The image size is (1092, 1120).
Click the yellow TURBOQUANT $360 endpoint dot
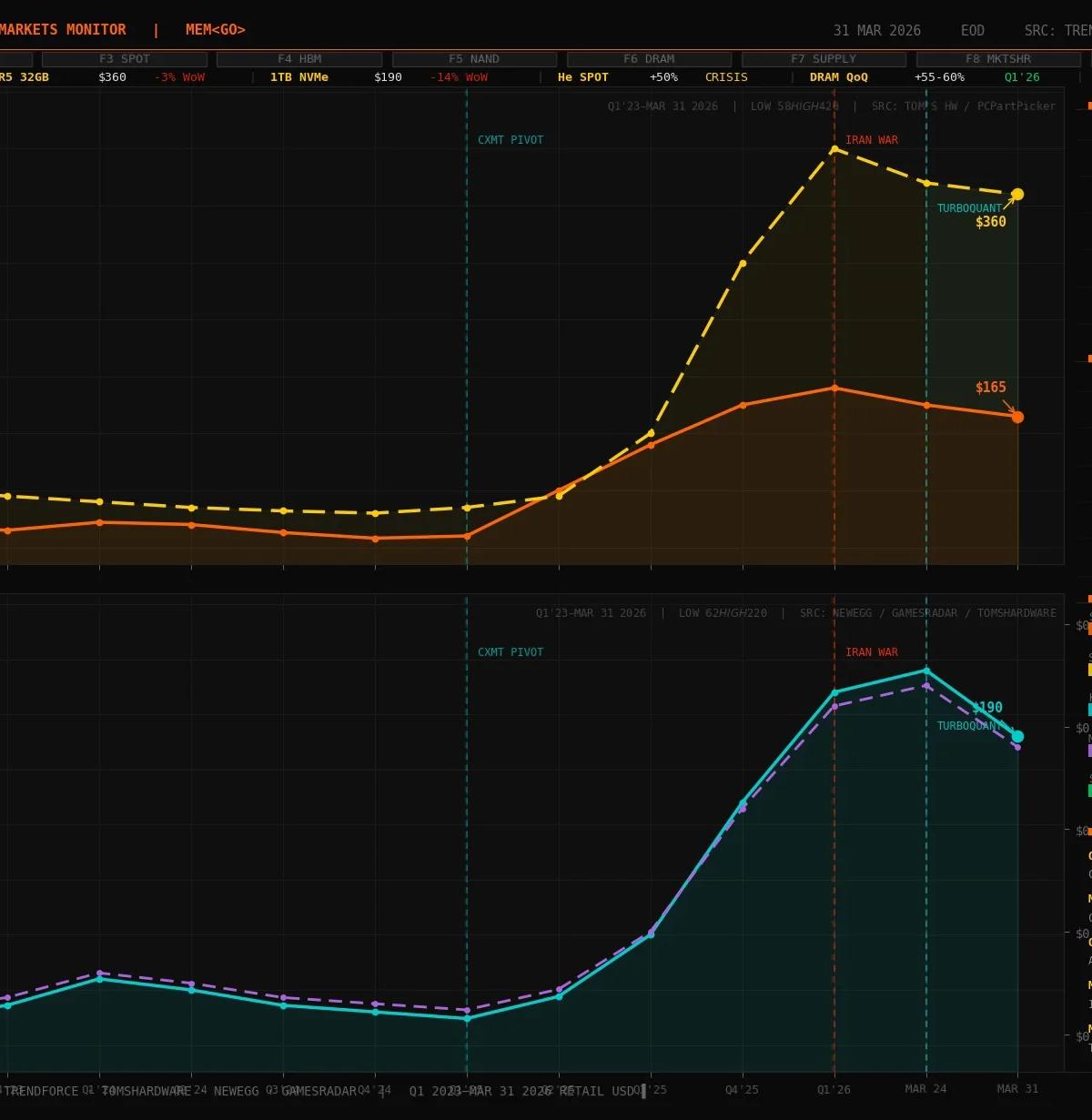(x=1016, y=194)
